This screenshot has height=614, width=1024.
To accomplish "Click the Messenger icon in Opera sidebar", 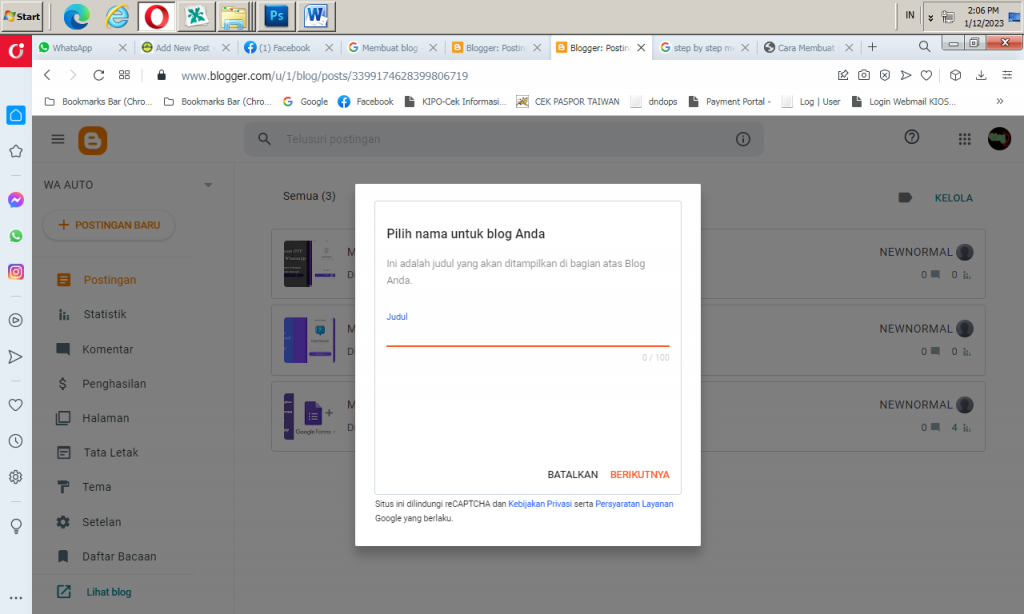I will (16, 200).
